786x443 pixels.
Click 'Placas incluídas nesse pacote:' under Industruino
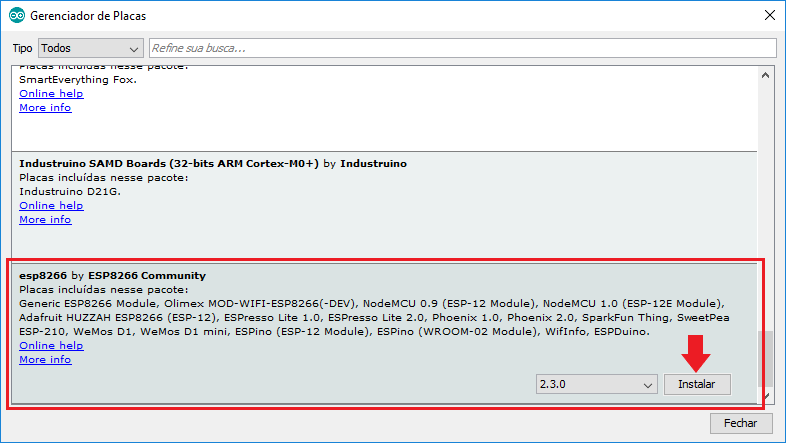104,178
